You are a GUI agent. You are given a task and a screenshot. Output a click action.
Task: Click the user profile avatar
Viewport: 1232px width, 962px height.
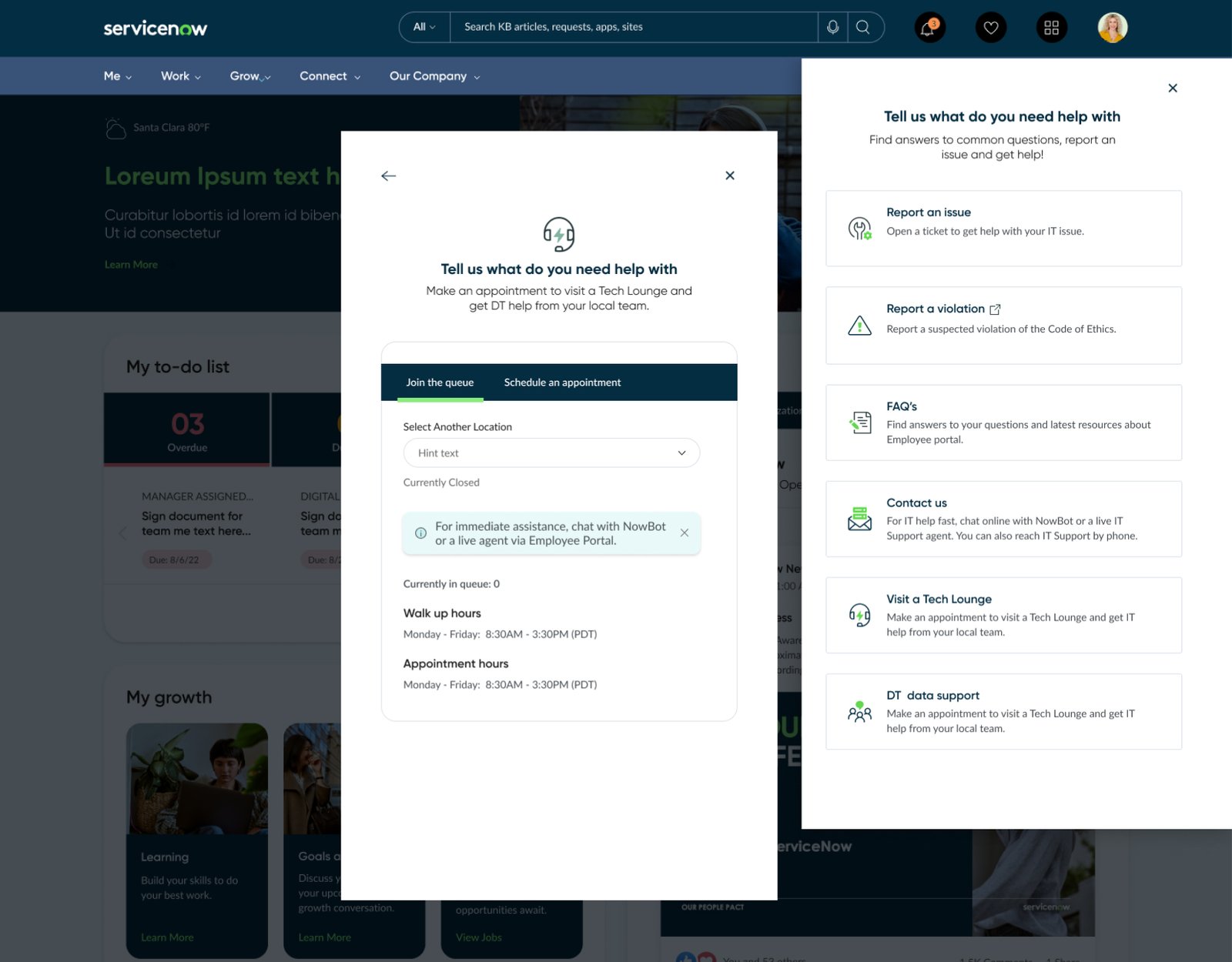coord(1113,28)
